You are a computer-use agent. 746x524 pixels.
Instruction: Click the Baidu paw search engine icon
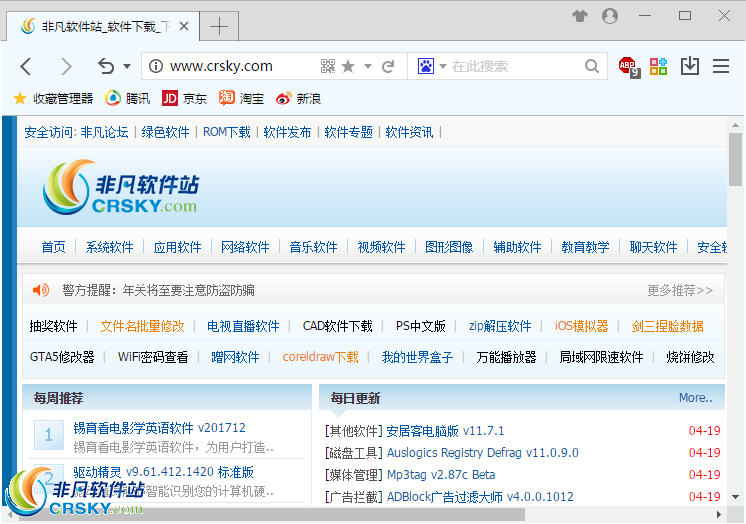[426, 66]
